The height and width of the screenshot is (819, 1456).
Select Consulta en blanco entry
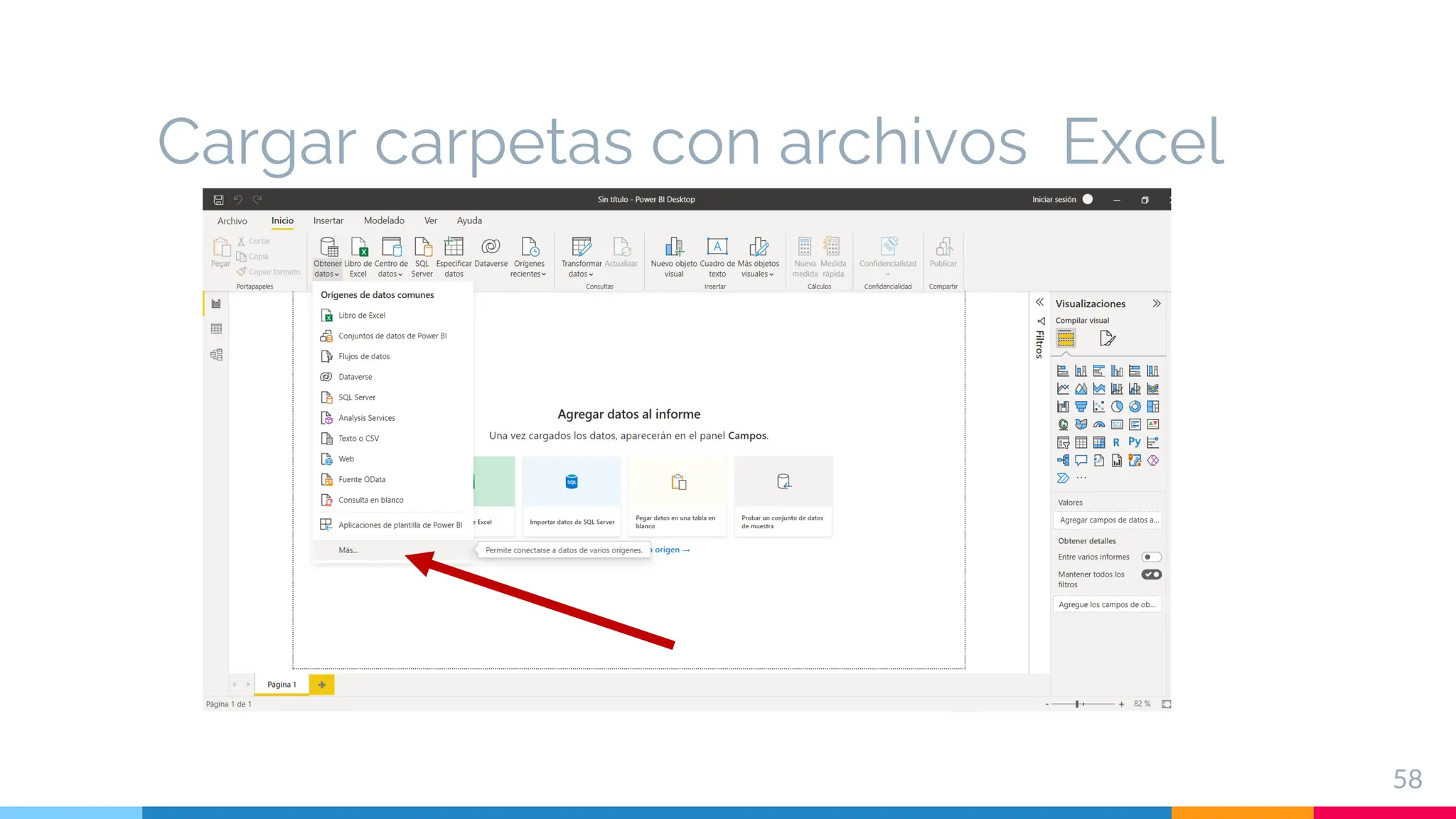pos(392,500)
